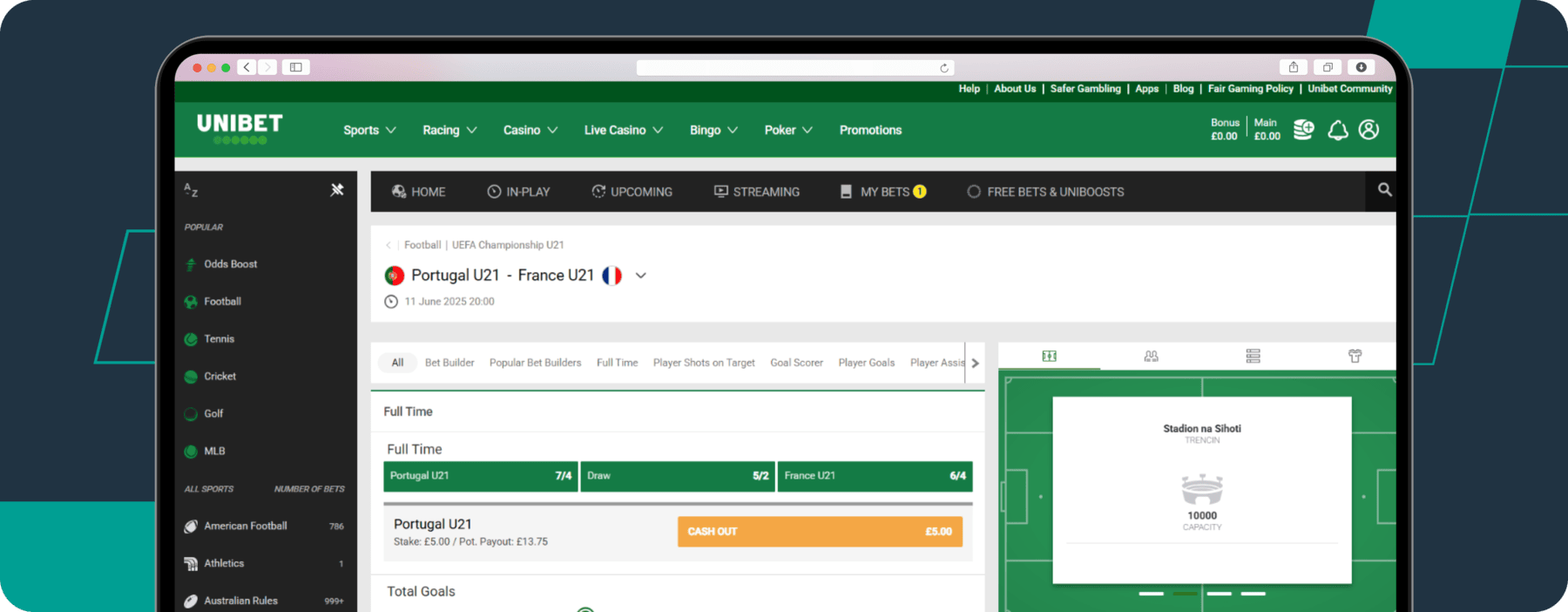Open the Safer Gambling link
Viewport: 1568px width, 612px height.
(1085, 89)
